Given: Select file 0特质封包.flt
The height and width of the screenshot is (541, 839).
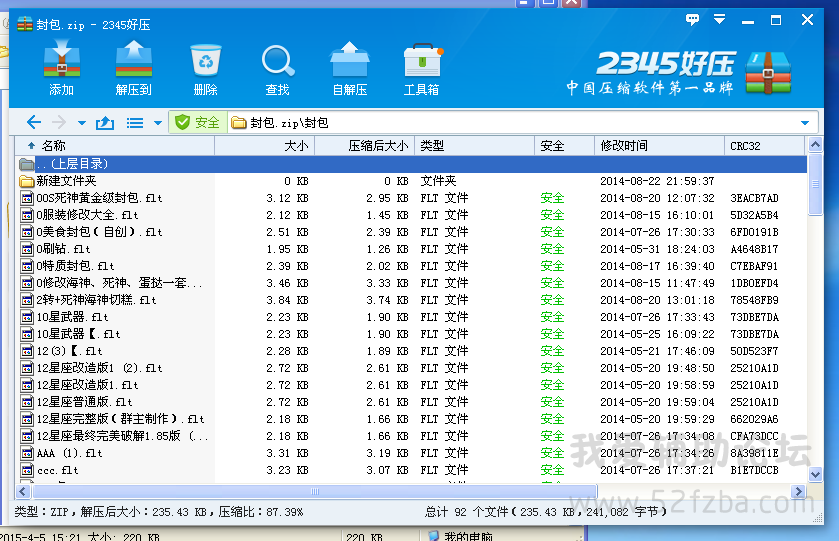Looking at the screenshot, I should pyautogui.click(x=411, y=266).
